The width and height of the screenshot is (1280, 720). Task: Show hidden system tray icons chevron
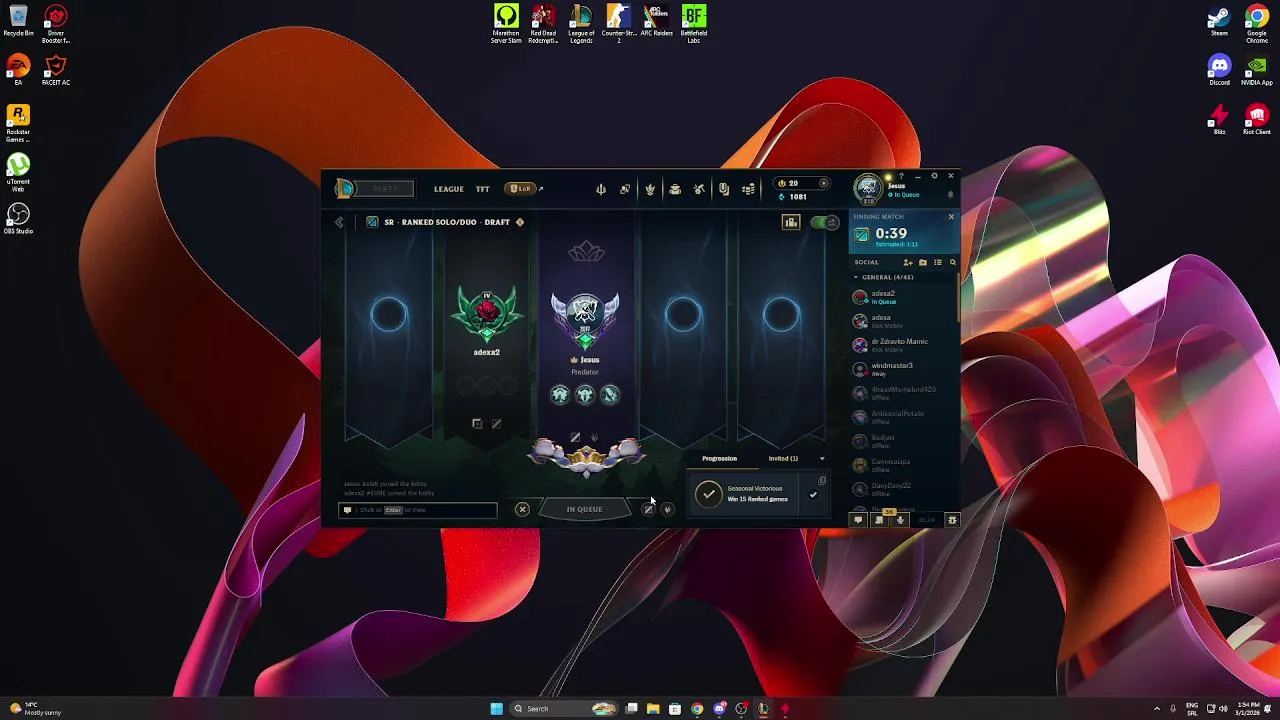[x=1157, y=709]
